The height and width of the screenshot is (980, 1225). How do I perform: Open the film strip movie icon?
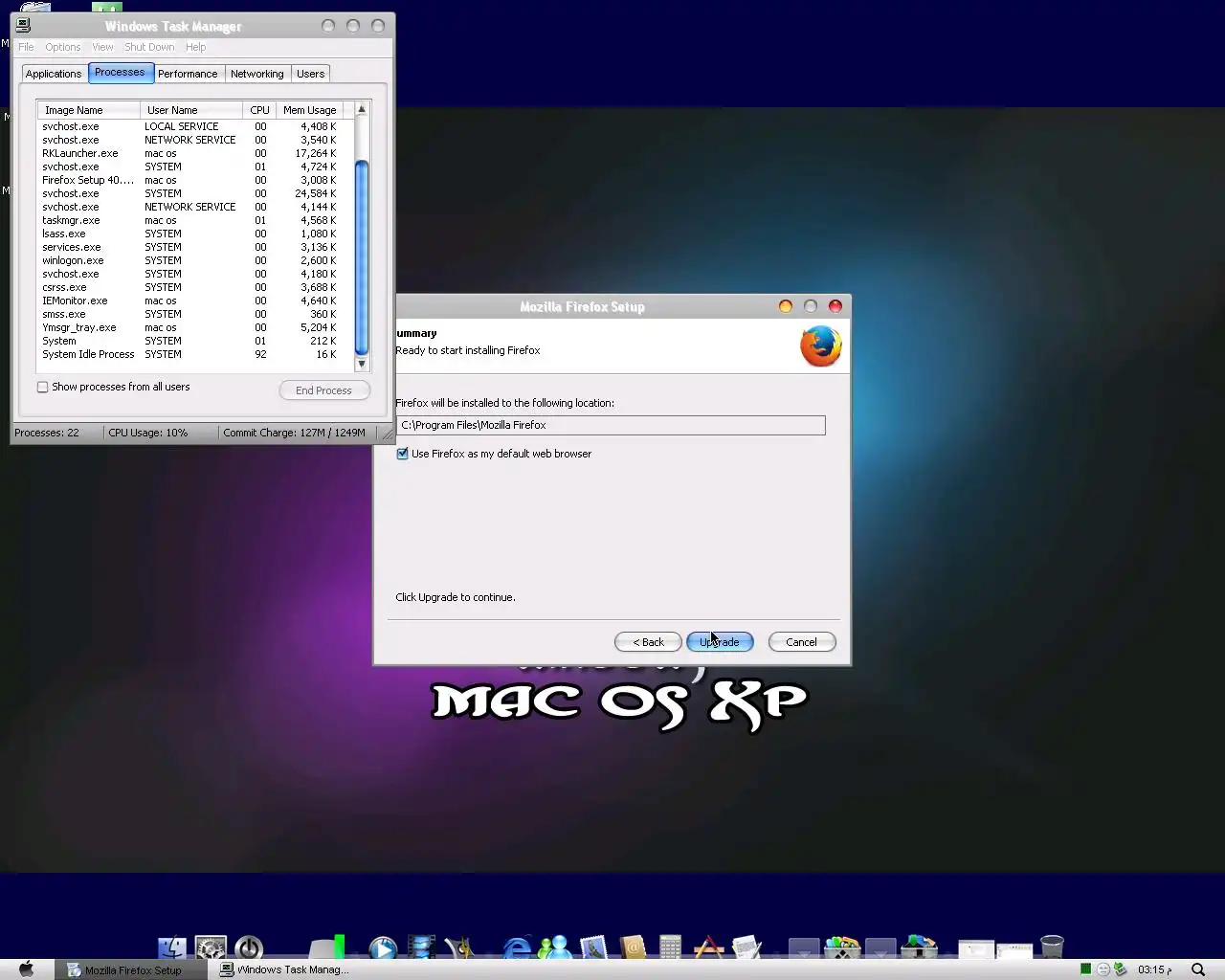pyautogui.click(x=421, y=947)
